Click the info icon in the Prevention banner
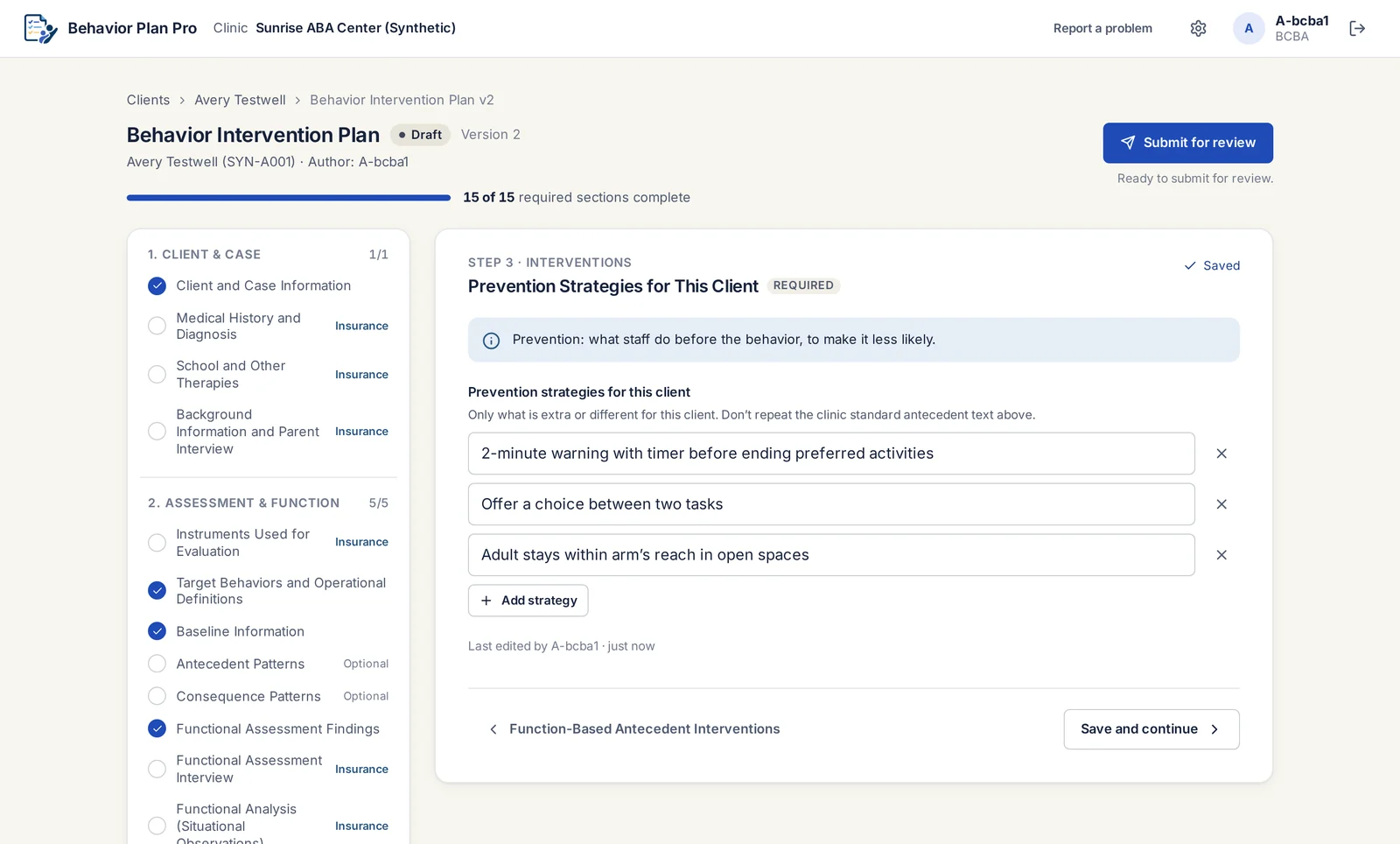The height and width of the screenshot is (844, 1400). point(491,340)
